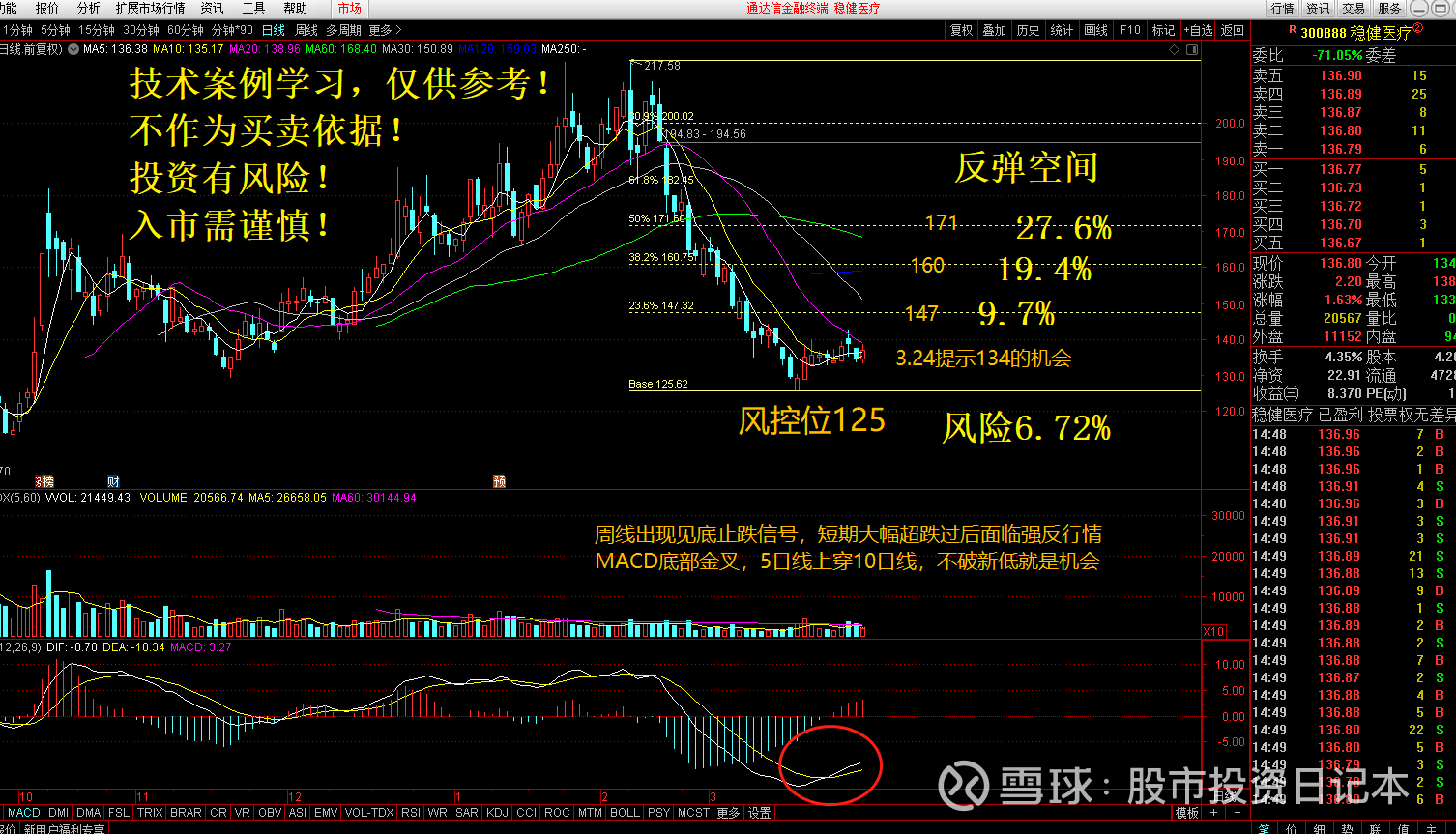Open indicator 设置 settings

[760, 813]
